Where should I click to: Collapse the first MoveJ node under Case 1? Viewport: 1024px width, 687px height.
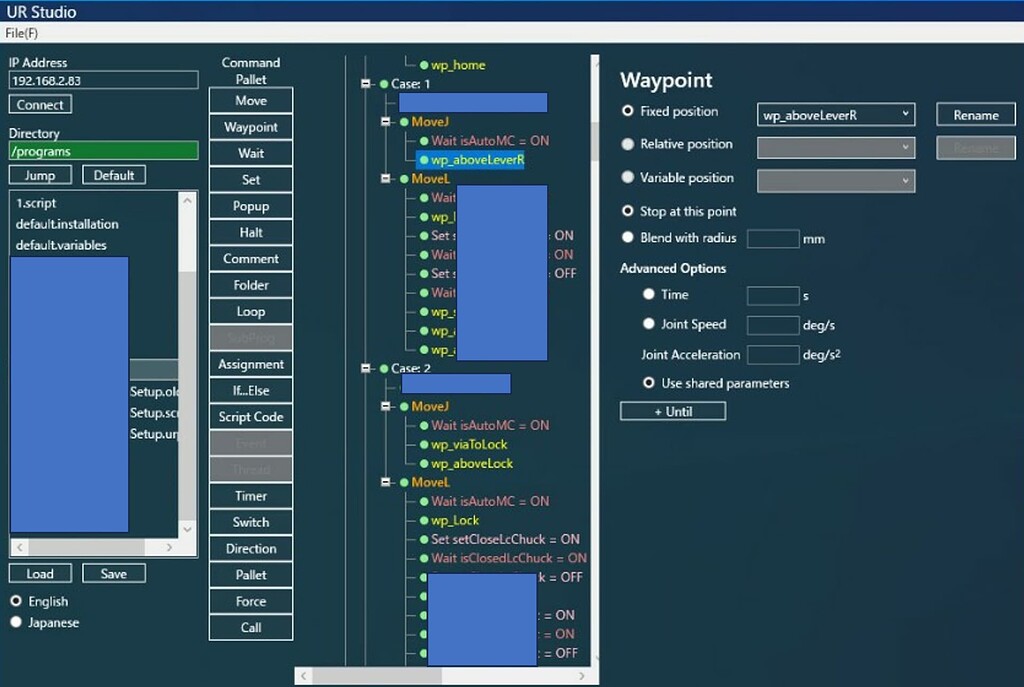point(385,121)
